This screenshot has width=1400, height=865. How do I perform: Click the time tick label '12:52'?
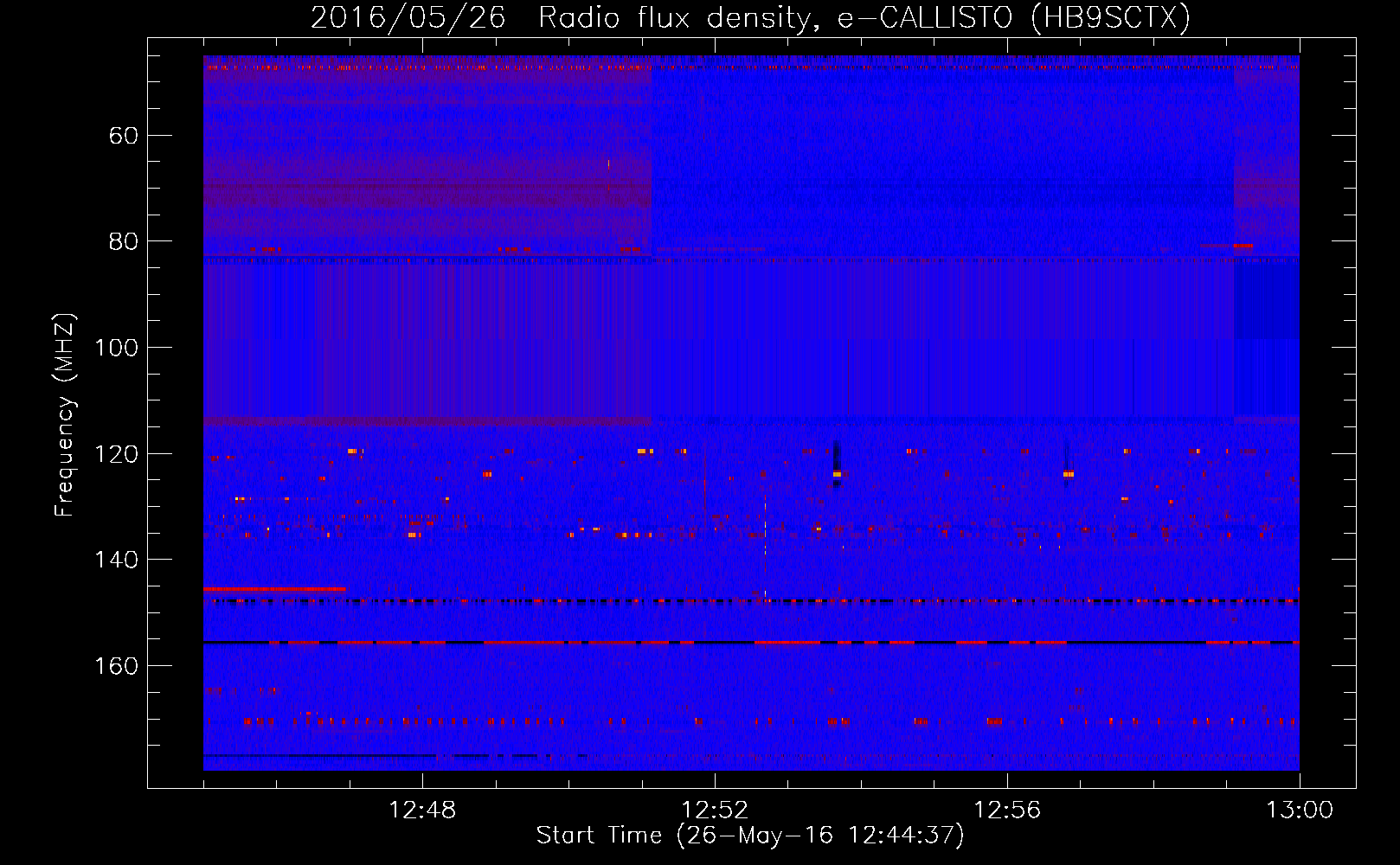point(715,811)
